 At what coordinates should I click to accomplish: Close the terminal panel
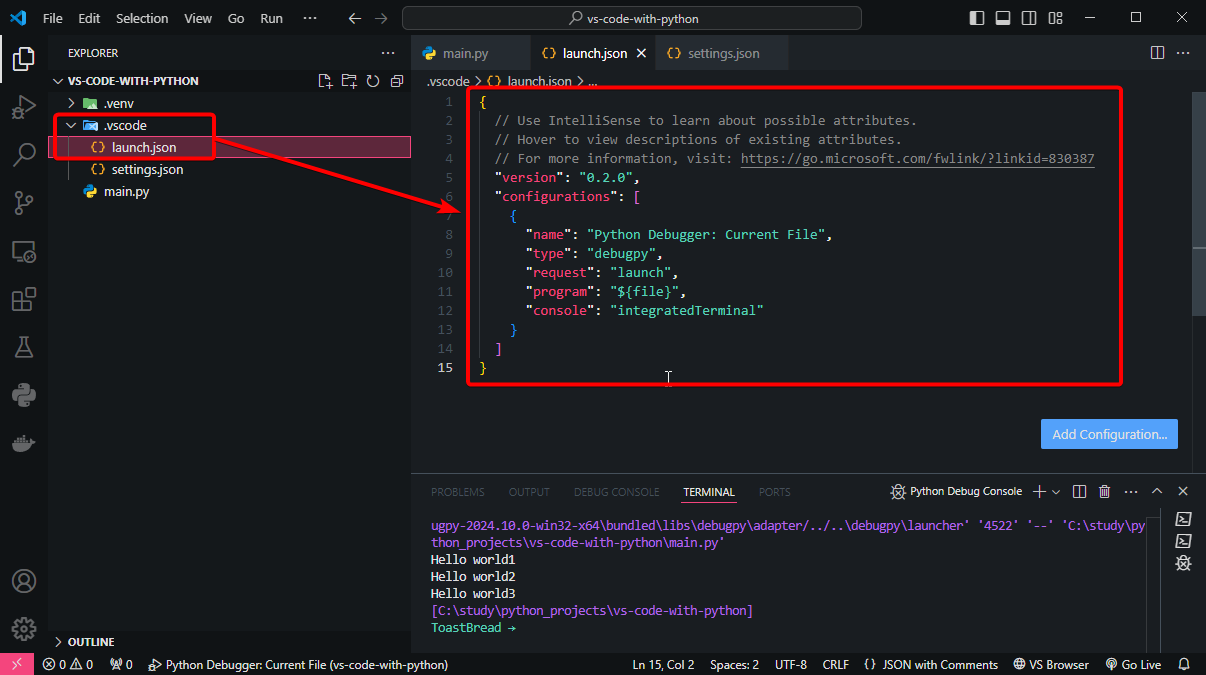point(1183,491)
